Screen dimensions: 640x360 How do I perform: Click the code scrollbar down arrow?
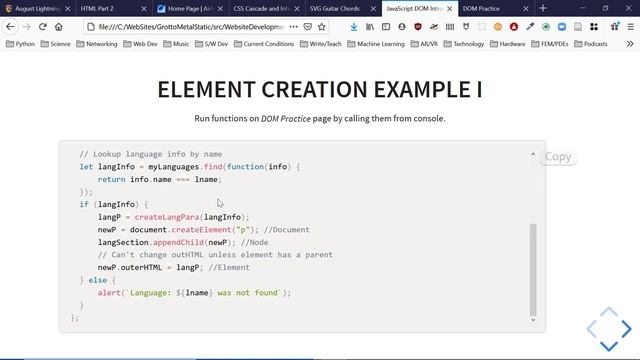pyautogui.click(x=533, y=320)
